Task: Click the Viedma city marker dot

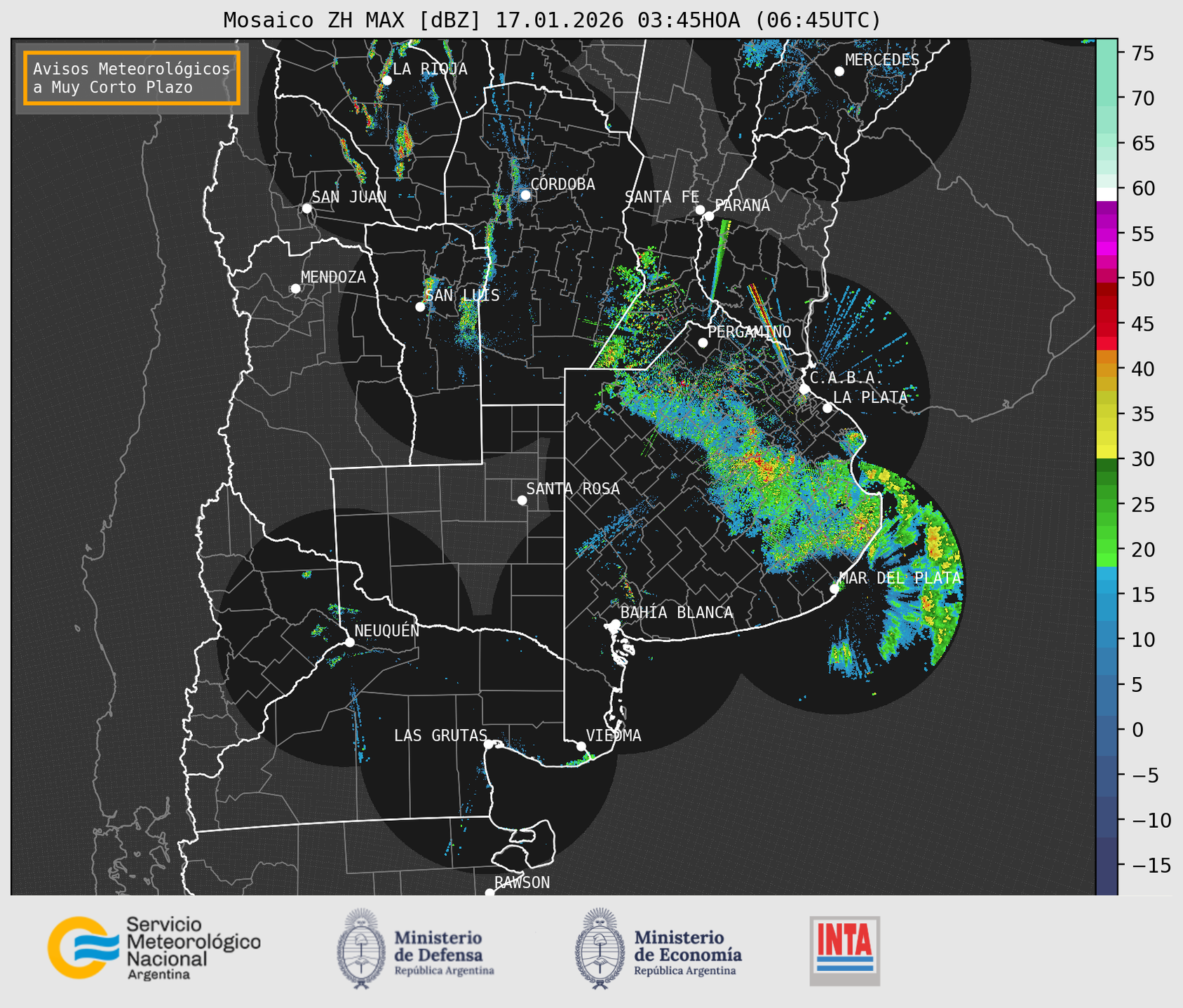Action: [x=581, y=746]
